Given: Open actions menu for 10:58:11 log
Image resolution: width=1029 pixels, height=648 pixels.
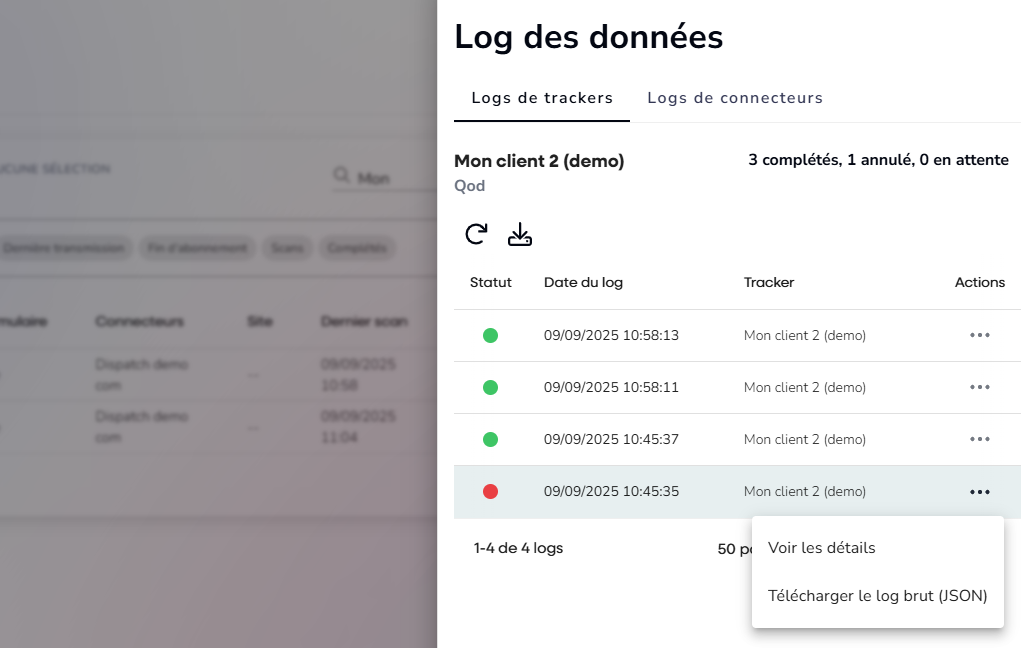Looking at the screenshot, I should coord(979,387).
